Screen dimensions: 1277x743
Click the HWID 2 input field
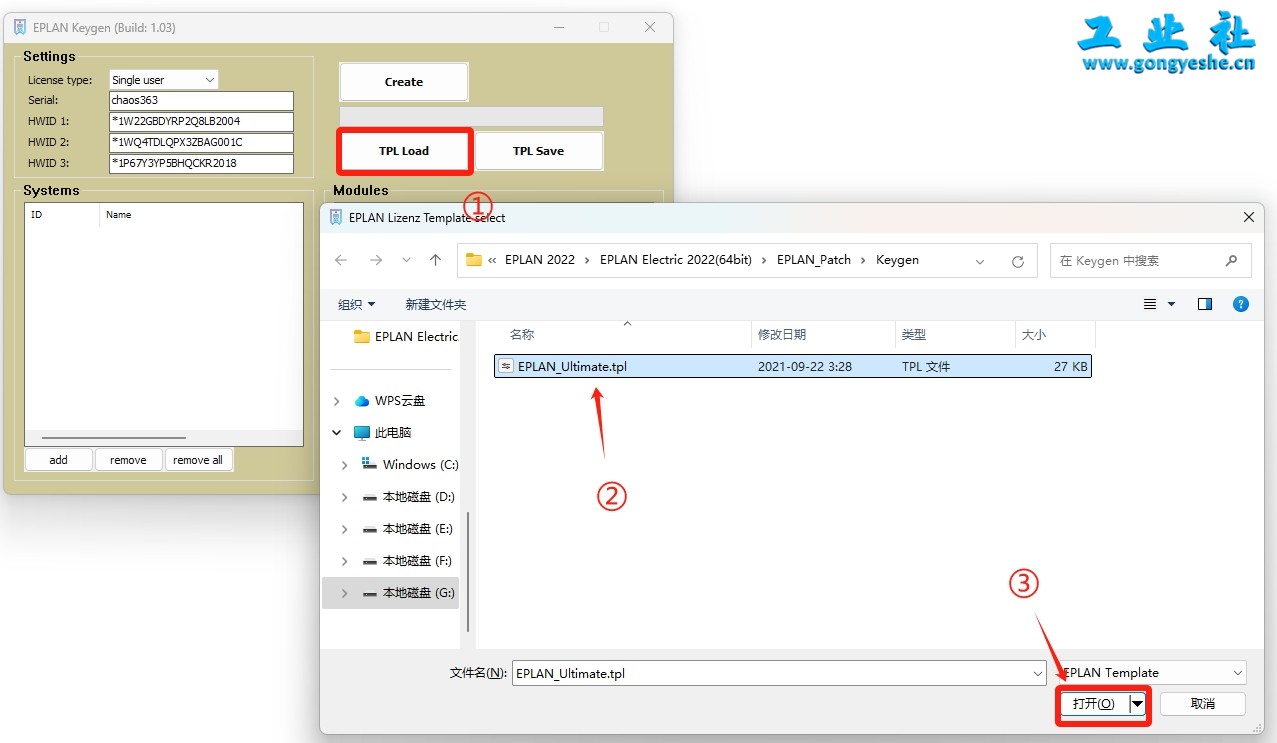tap(201, 142)
